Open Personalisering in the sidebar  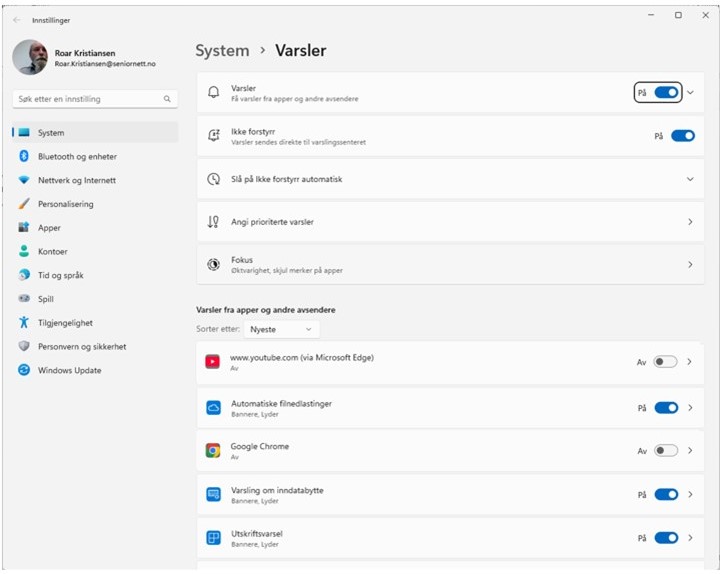66,204
